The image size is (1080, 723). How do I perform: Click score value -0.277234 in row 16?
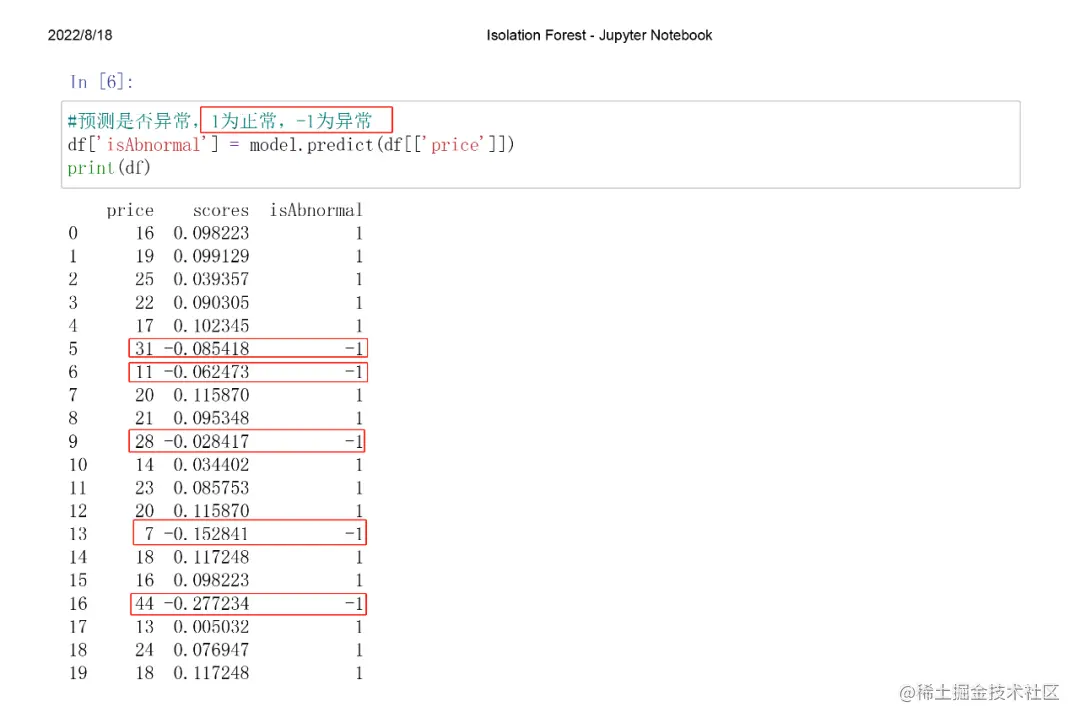206,604
